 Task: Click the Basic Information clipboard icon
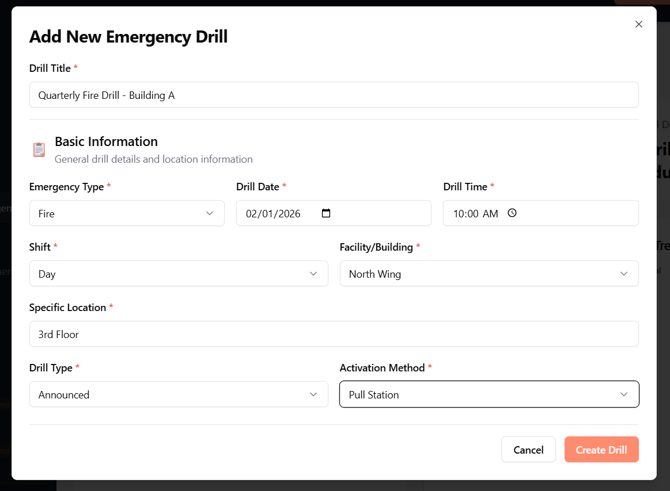[x=39, y=150]
